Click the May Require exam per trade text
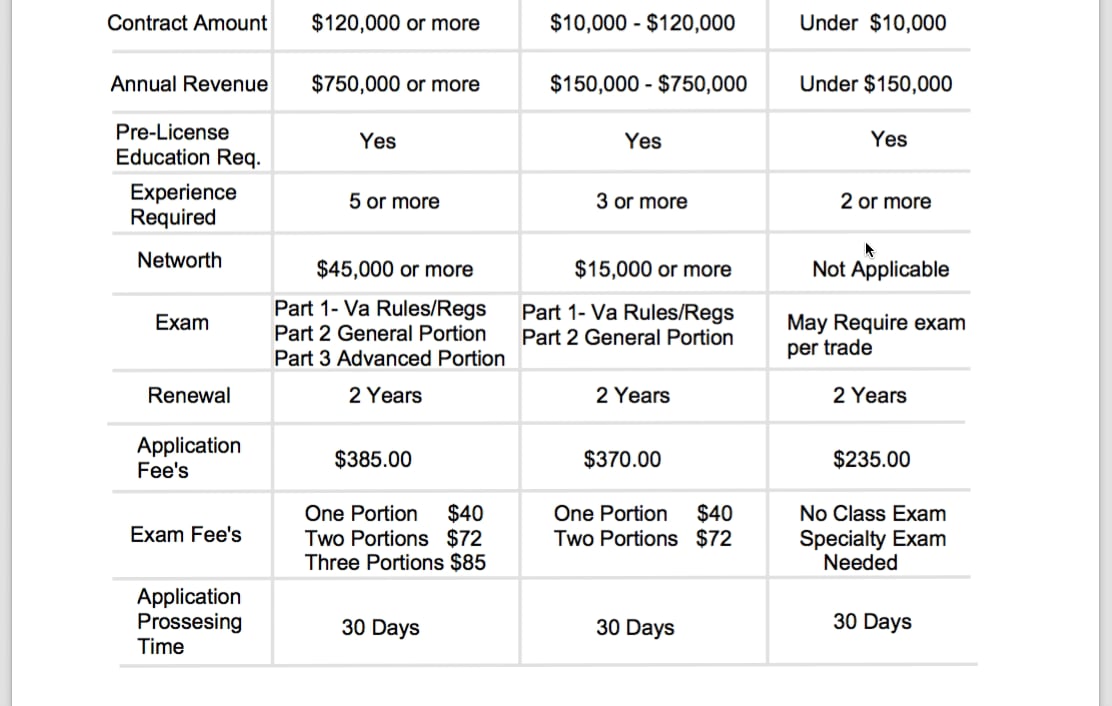1112x706 pixels. click(876, 335)
